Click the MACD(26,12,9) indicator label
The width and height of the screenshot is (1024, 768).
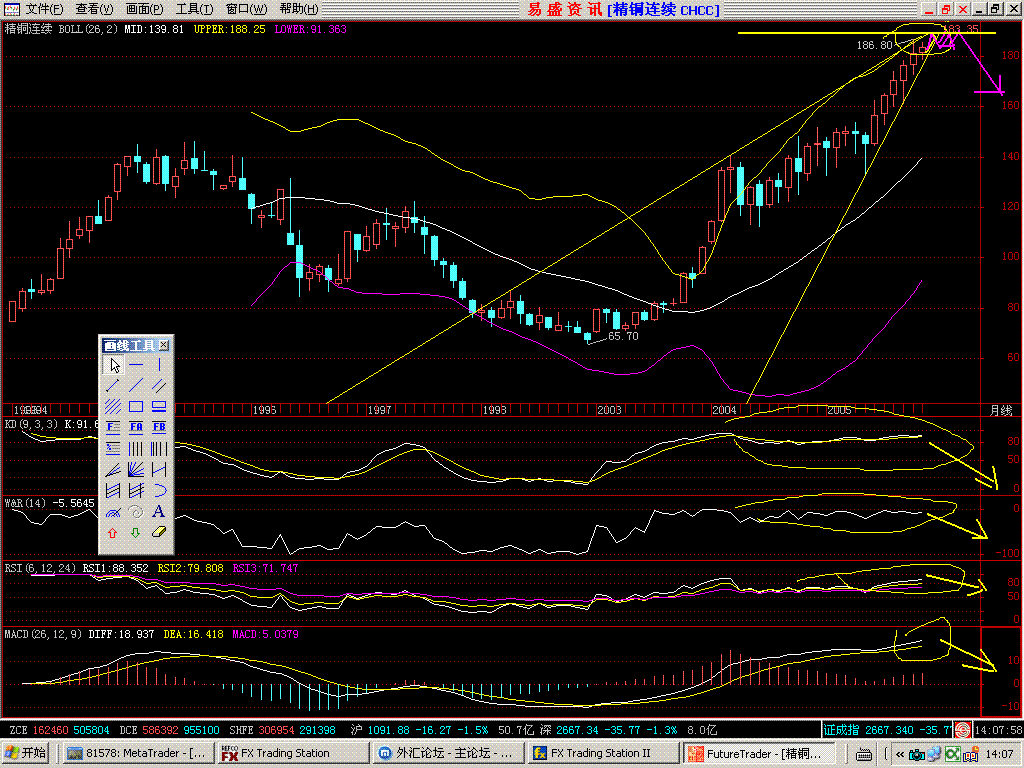pyautogui.click(x=43, y=634)
